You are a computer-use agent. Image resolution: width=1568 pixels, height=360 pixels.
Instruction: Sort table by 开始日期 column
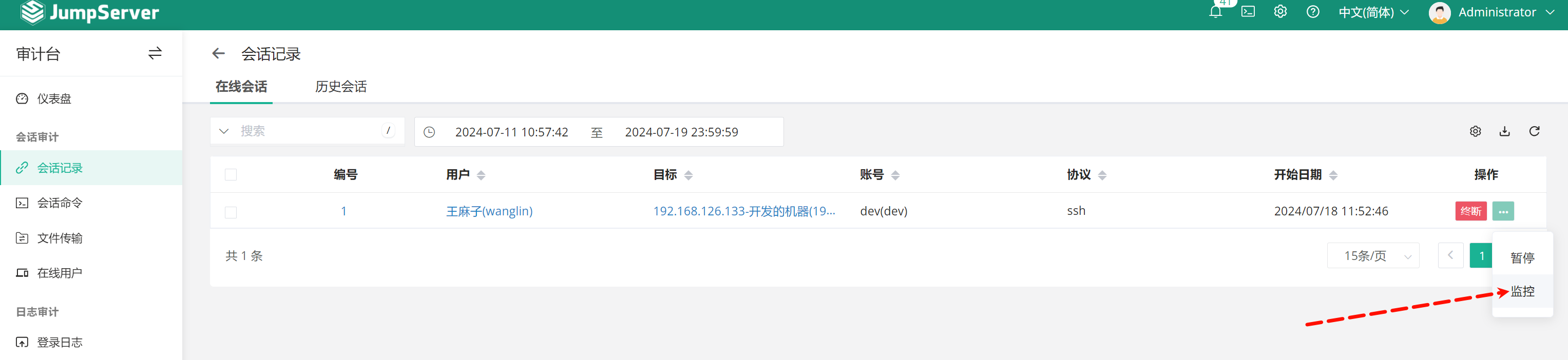pyautogui.click(x=1333, y=175)
